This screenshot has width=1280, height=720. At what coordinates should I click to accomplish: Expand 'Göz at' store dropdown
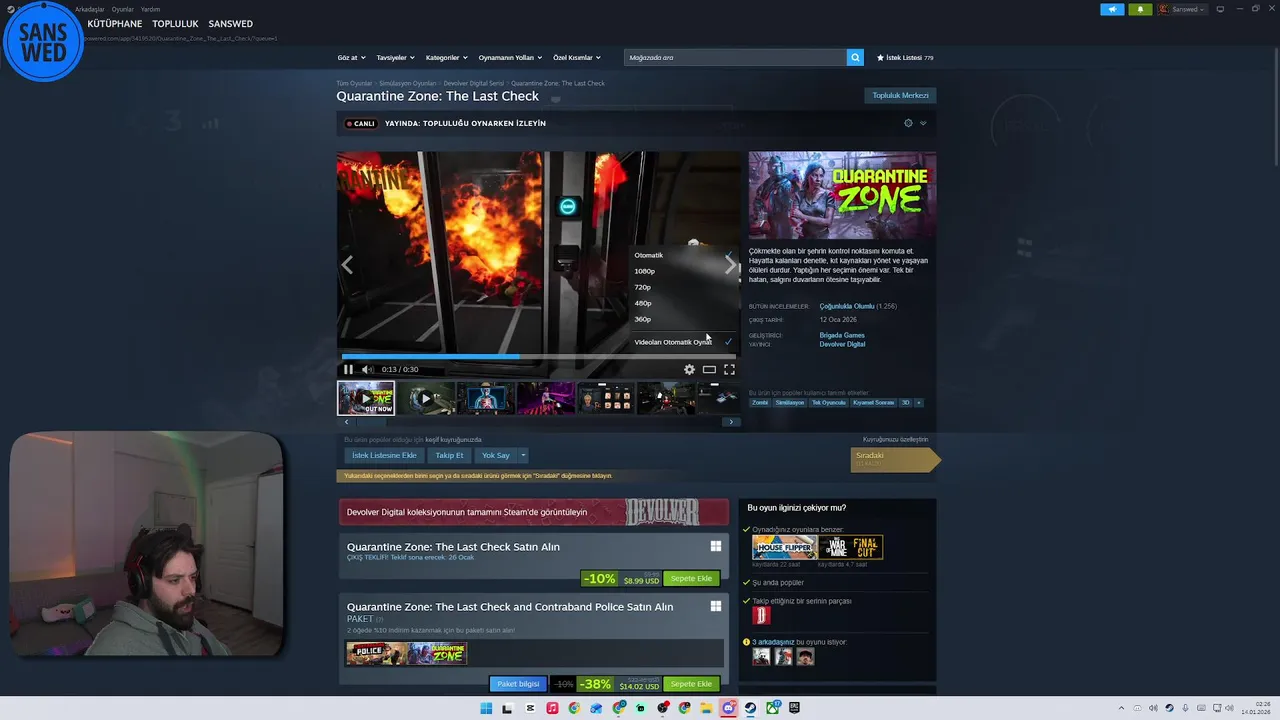(x=351, y=58)
